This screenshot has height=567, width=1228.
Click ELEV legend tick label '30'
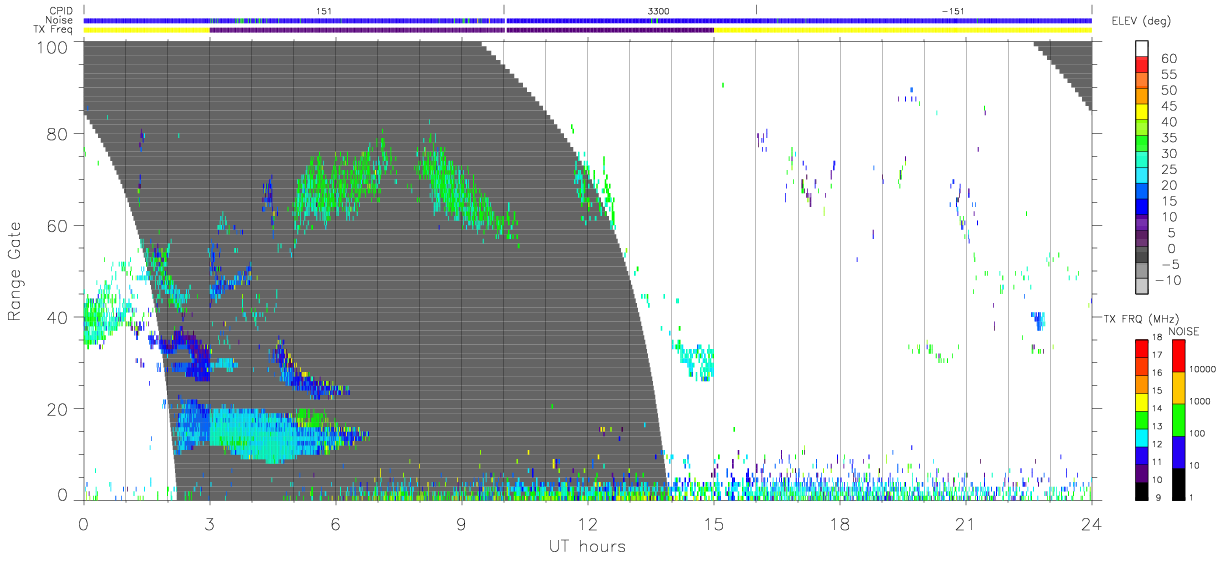click(x=1168, y=153)
